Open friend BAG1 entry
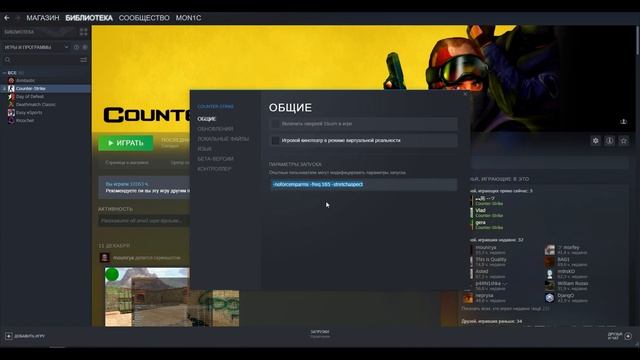The height and width of the screenshot is (360, 640). pyautogui.click(x=567, y=262)
